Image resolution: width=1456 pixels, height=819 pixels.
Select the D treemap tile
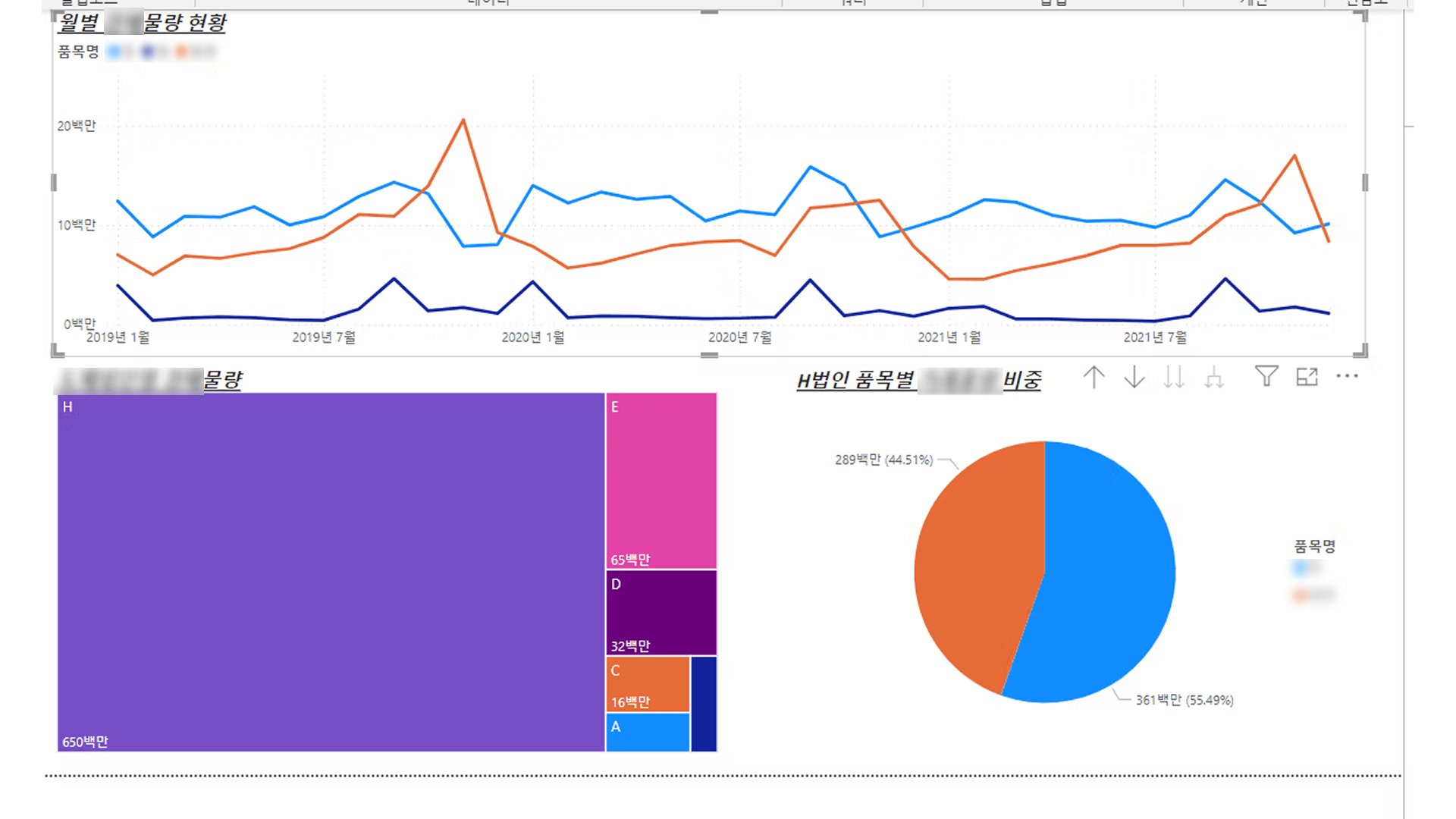coord(661,613)
